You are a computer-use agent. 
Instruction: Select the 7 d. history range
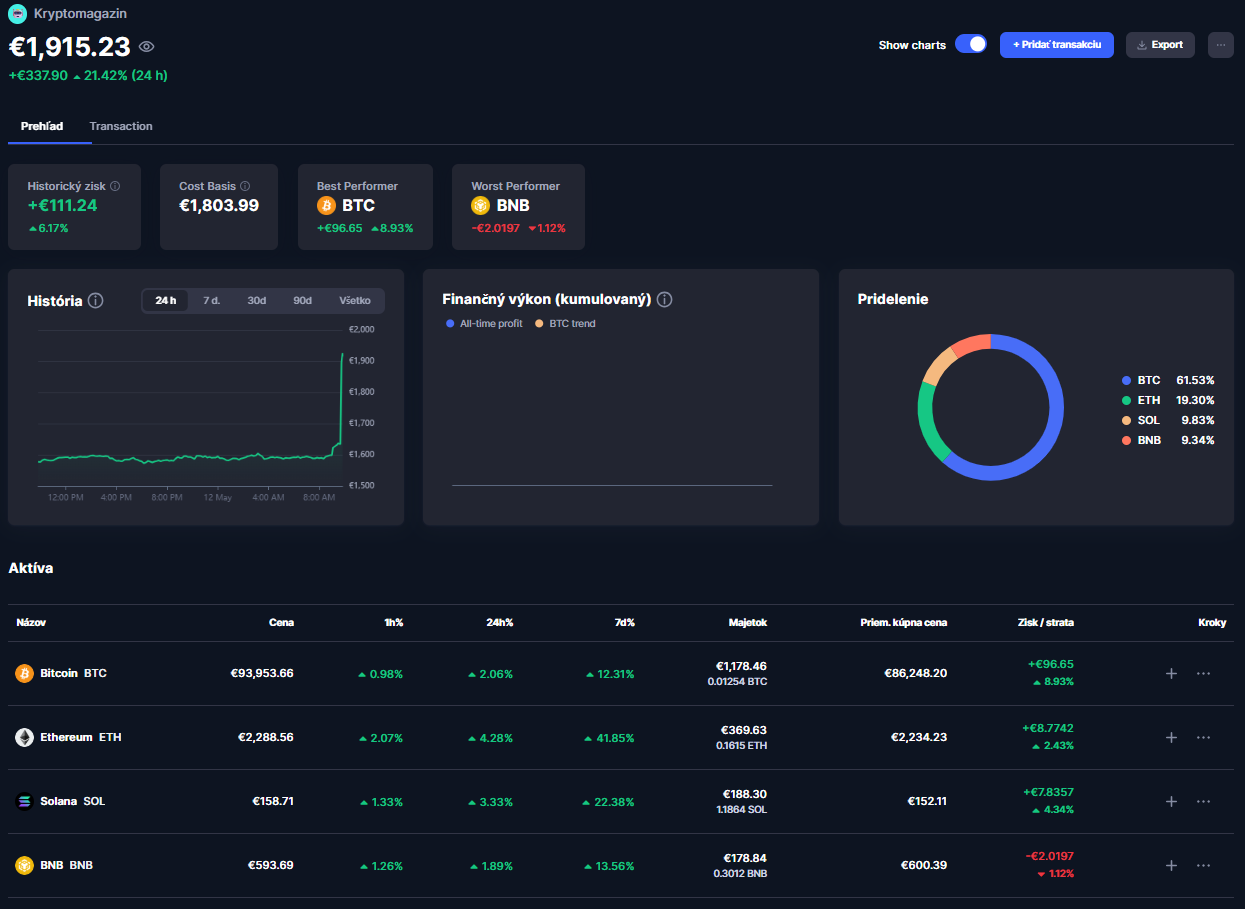point(211,301)
